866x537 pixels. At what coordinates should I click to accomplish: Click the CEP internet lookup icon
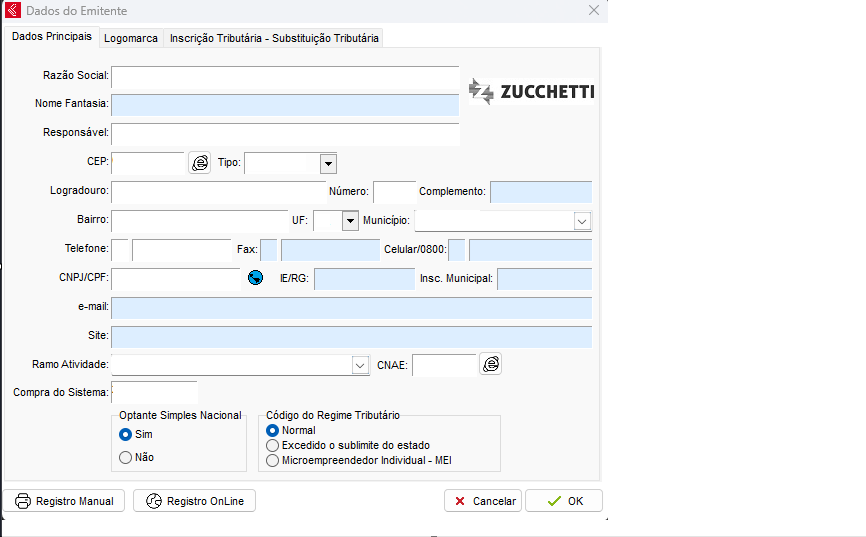[199, 163]
